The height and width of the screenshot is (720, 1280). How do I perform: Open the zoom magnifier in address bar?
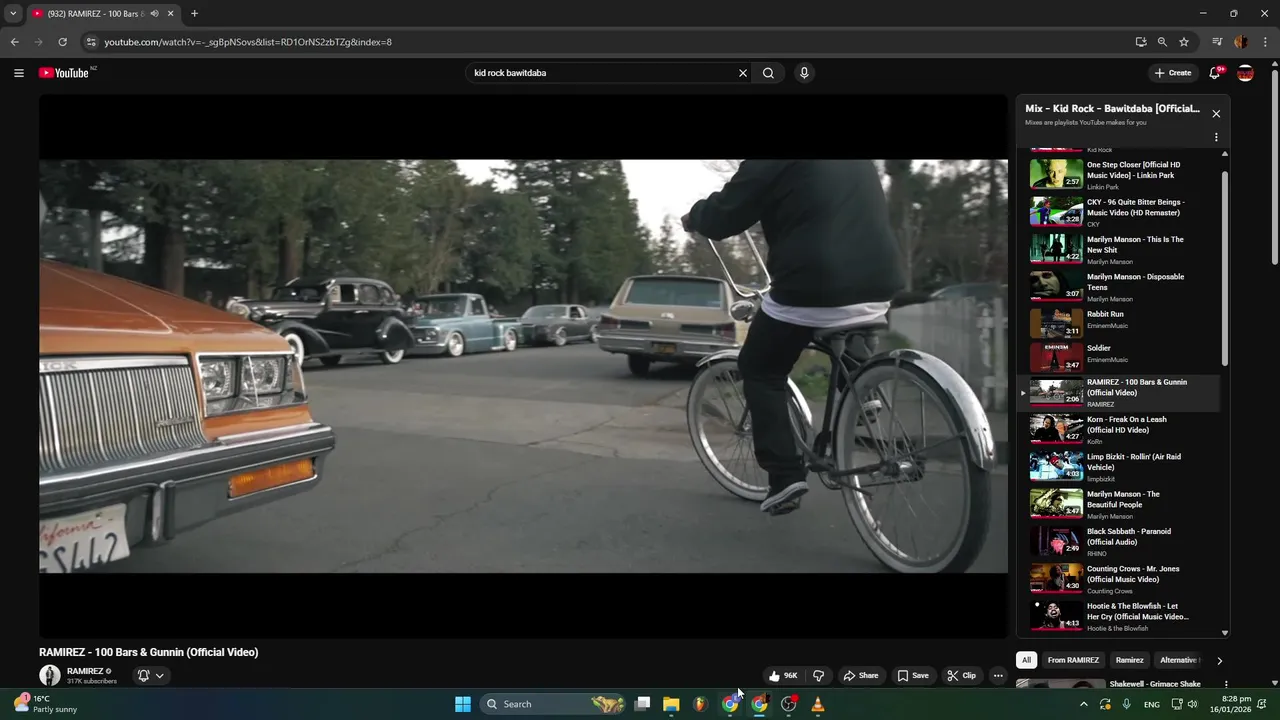[1162, 42]
